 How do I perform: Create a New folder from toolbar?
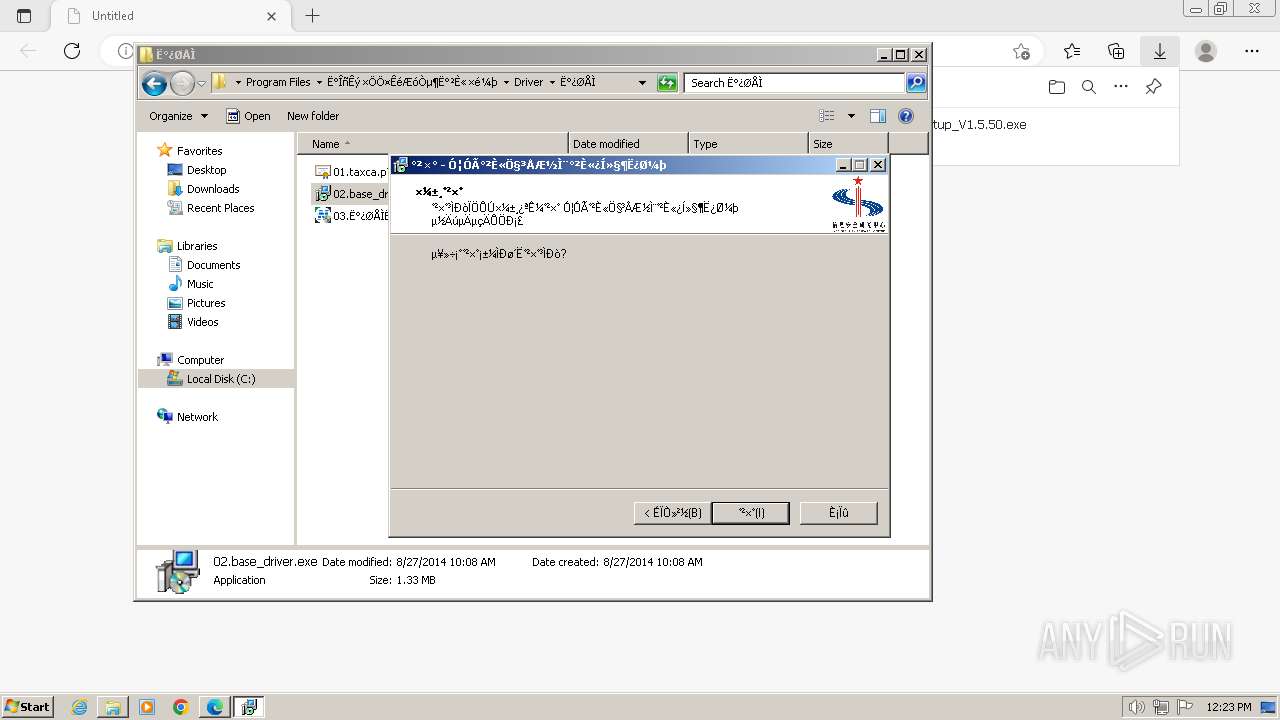313,116
